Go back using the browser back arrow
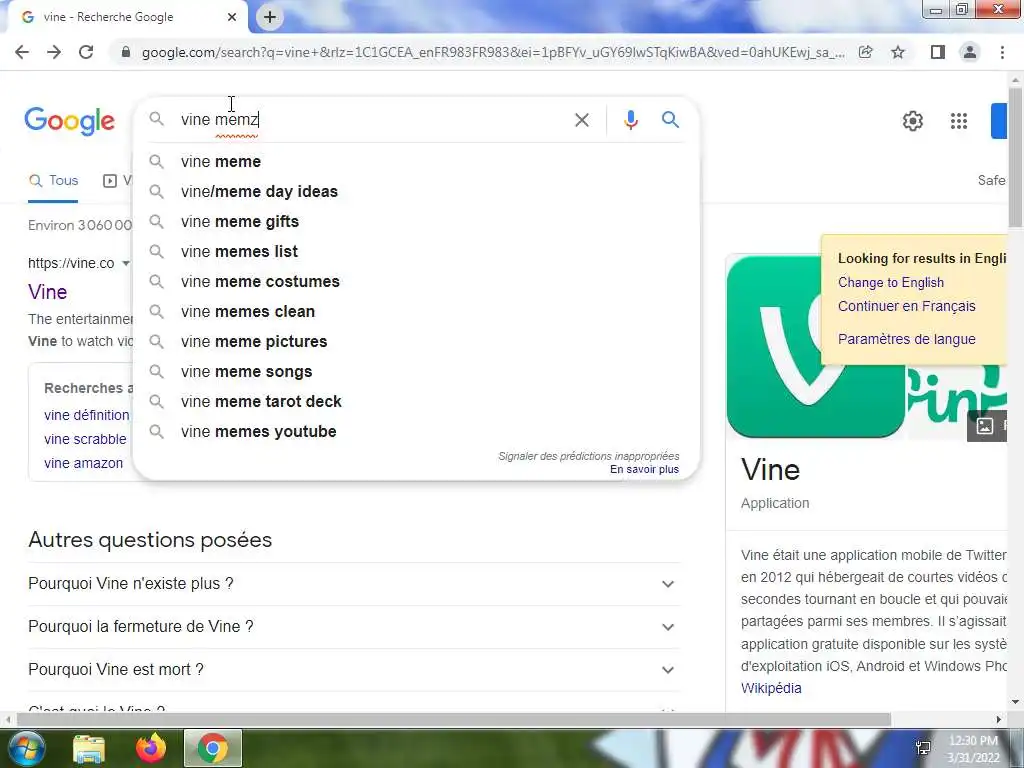The height and width of the screenshot is (768, 1024). 22,52
